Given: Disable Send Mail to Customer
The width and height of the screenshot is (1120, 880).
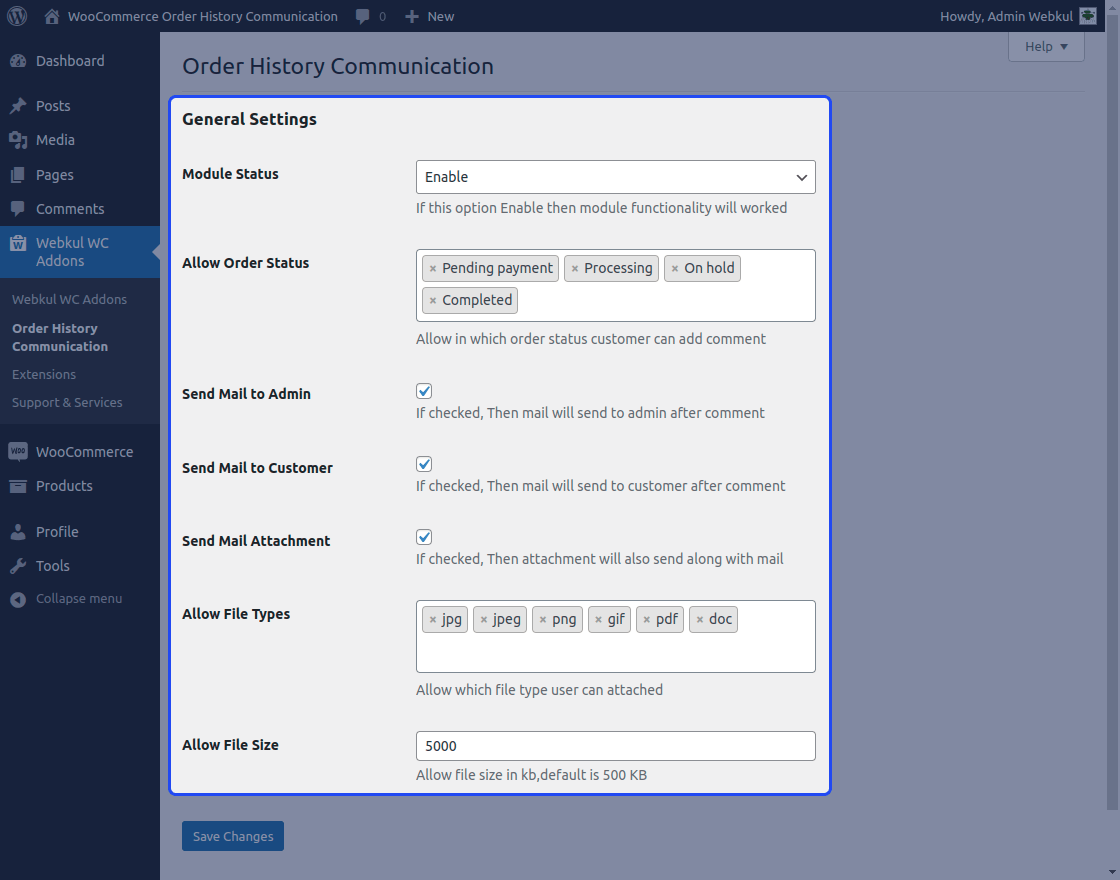Looking at the screenshot, I should pos(423,463).
